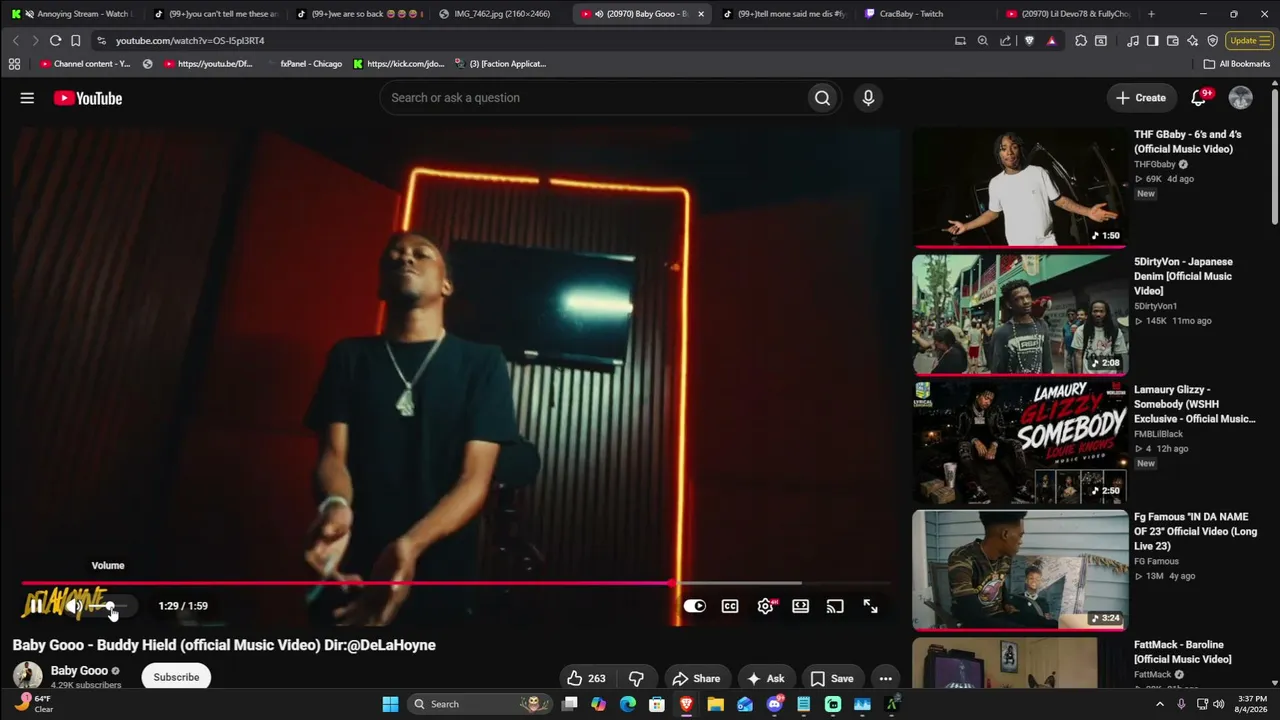This screenshot has width=1280, height=720.
Task: Click the browser Update button
Action: [1250, 41]
